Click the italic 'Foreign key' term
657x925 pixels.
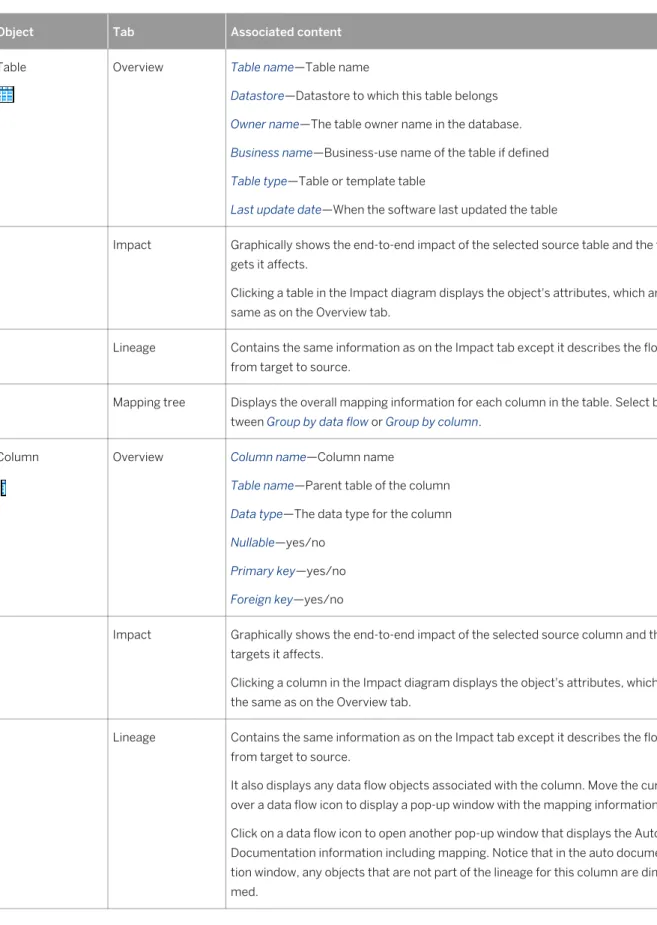[x=262, y=599]
